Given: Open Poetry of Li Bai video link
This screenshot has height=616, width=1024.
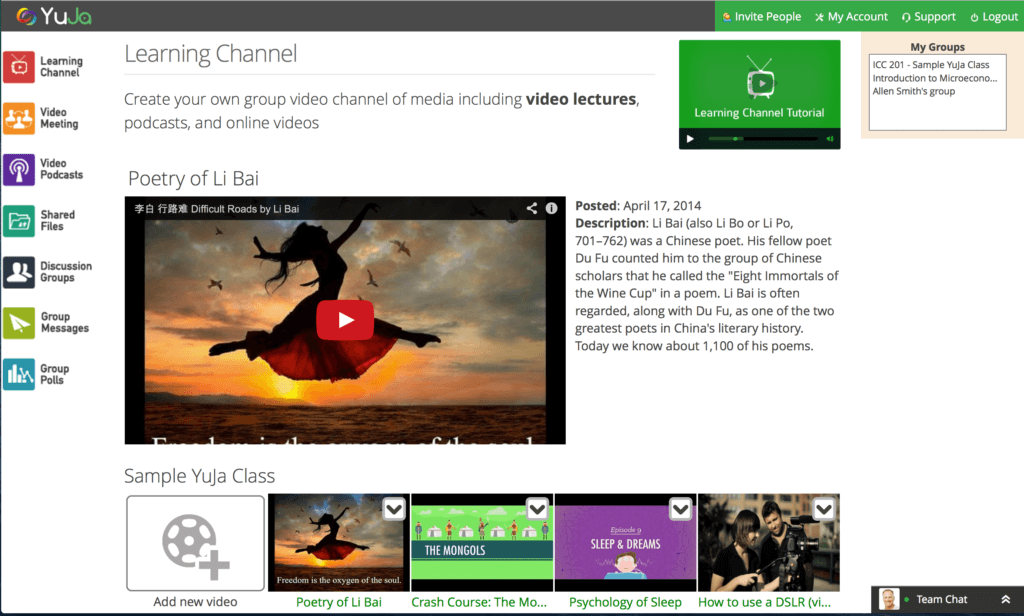Looking at the screenshot, I should pos(339,602).
